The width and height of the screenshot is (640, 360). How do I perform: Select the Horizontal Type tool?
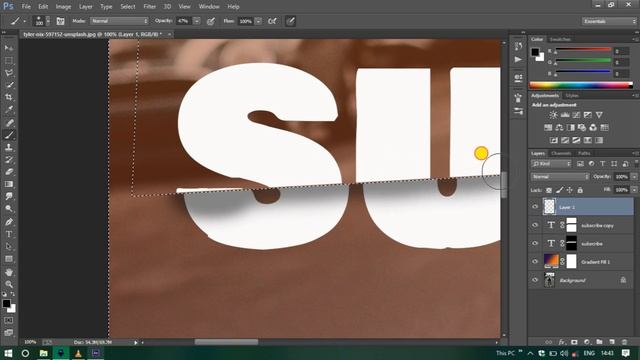click(x=9, y=234)
